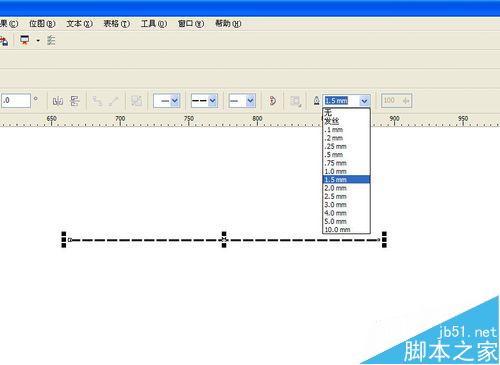Select 3.0 mm outline width
Image resolution: width=500 pixels, height=365 pixels.
coord(346,205)
